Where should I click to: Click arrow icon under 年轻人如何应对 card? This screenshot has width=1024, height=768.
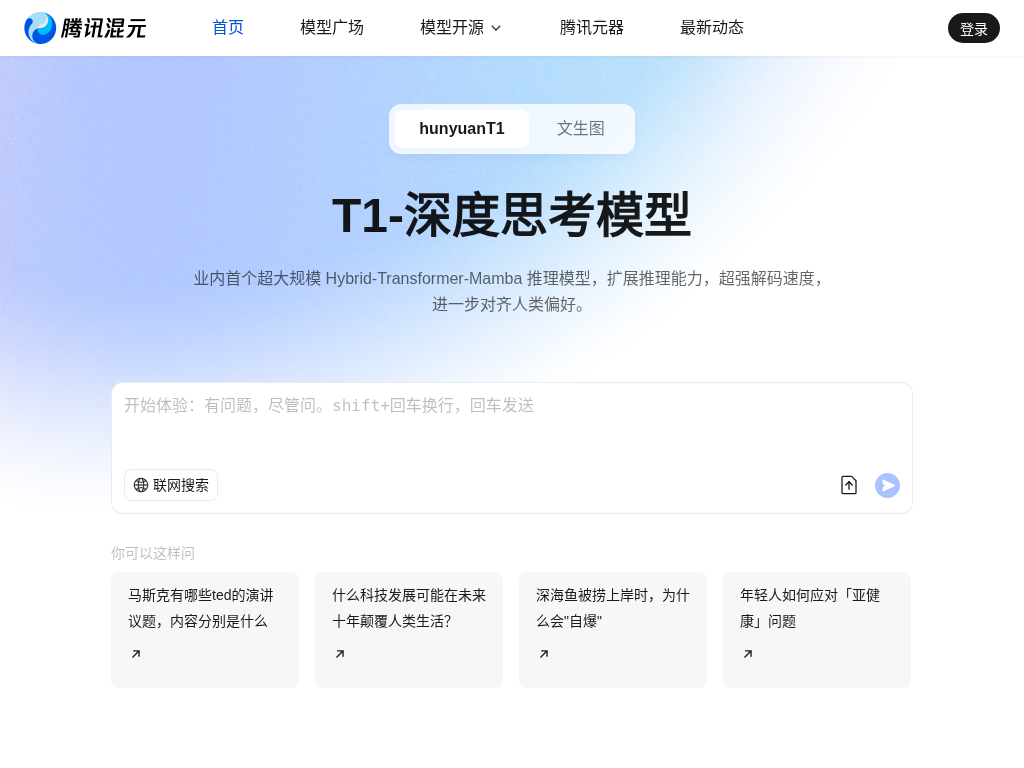[x=748, y=654]
